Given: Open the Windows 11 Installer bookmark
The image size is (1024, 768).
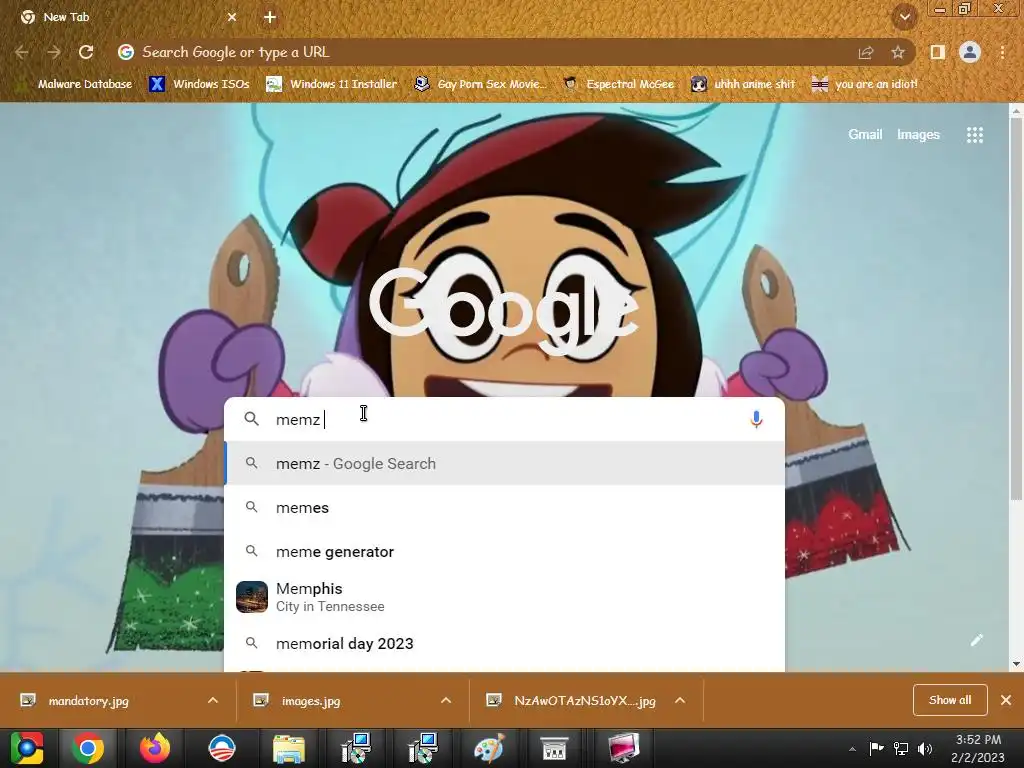Looking at the screenshot, I should (x=332, y=84).
